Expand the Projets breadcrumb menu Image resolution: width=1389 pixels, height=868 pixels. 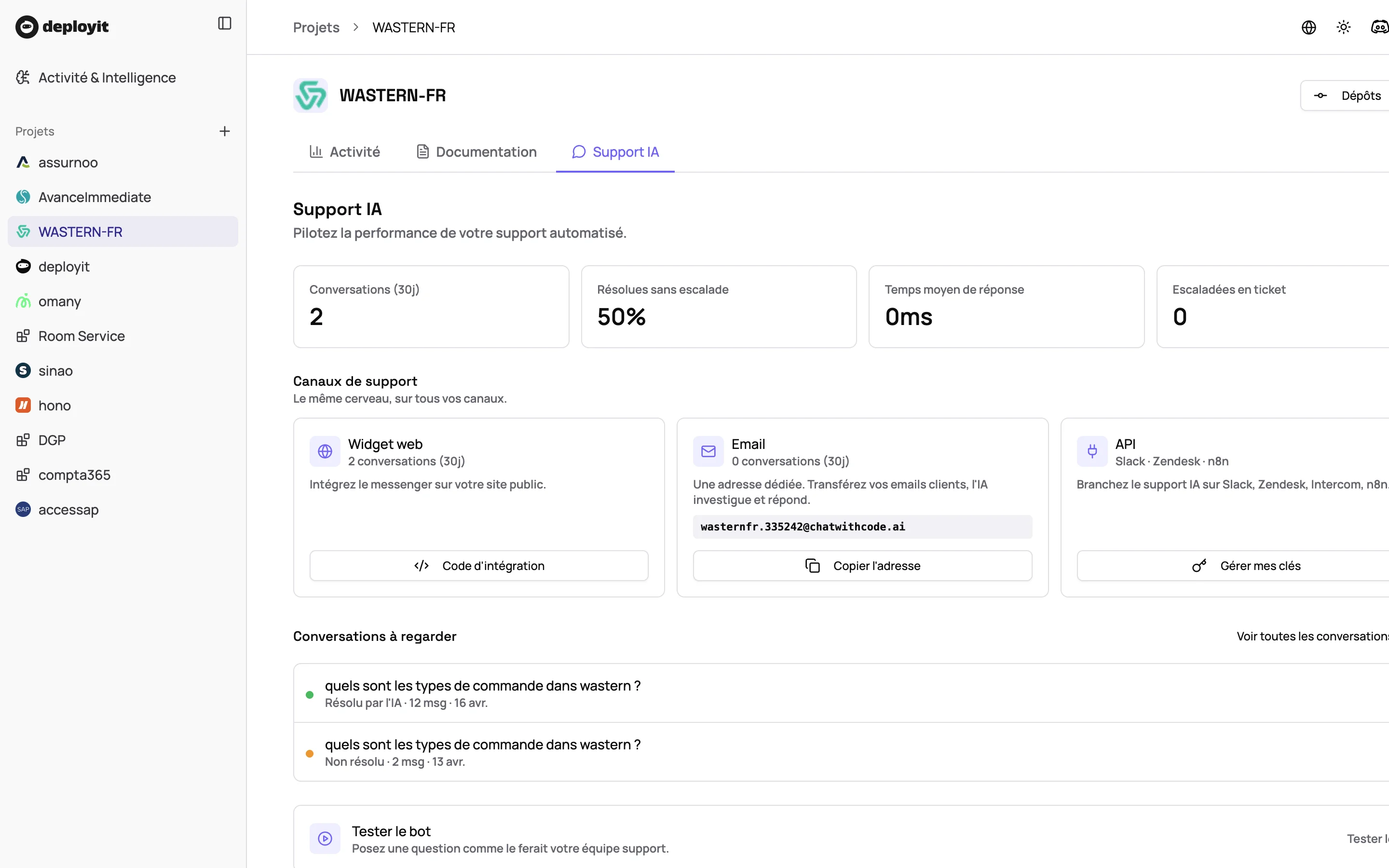316,27
